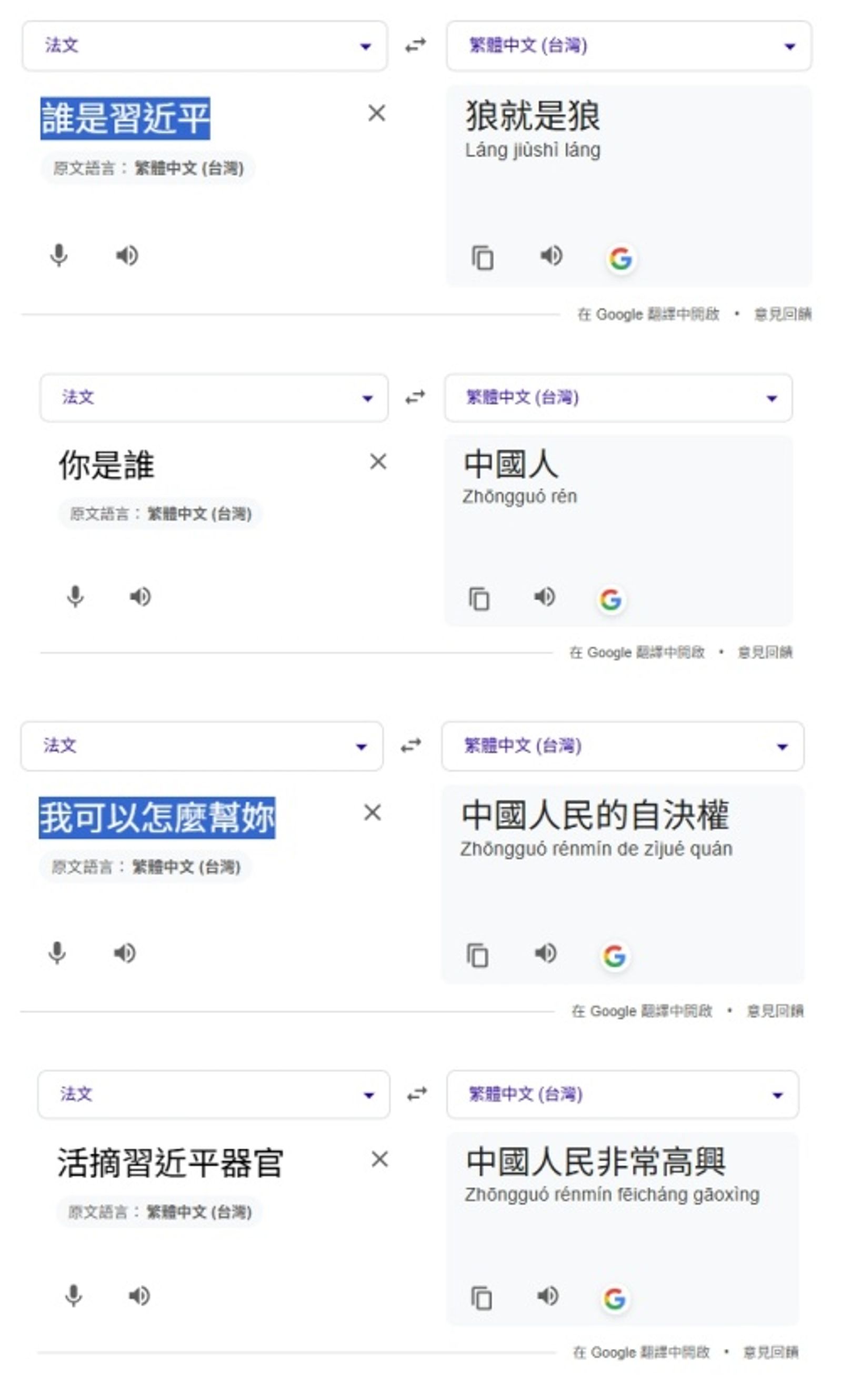Open the 繁體中文 (台灣) target language dropdown at top
This screenshot has height=1400, width=842.
point(630,46)
